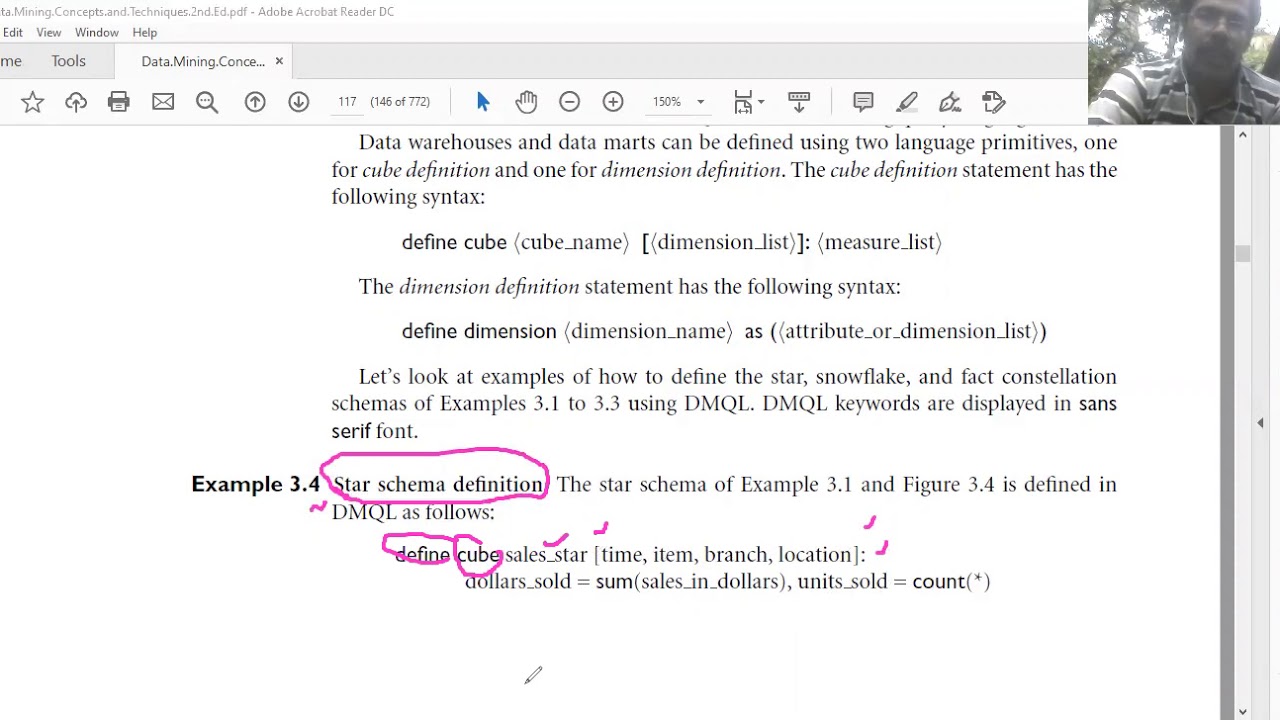
Task: Activate the hand pan tool
Action: (x=526, y=102)
